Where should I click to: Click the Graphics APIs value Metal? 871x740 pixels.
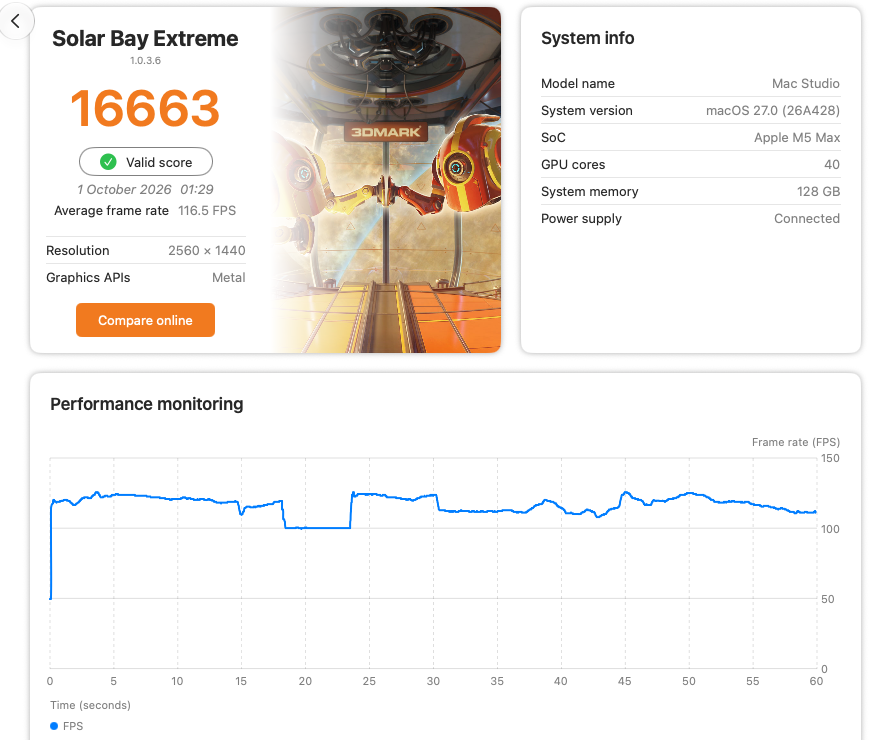[x=228, y=277]
